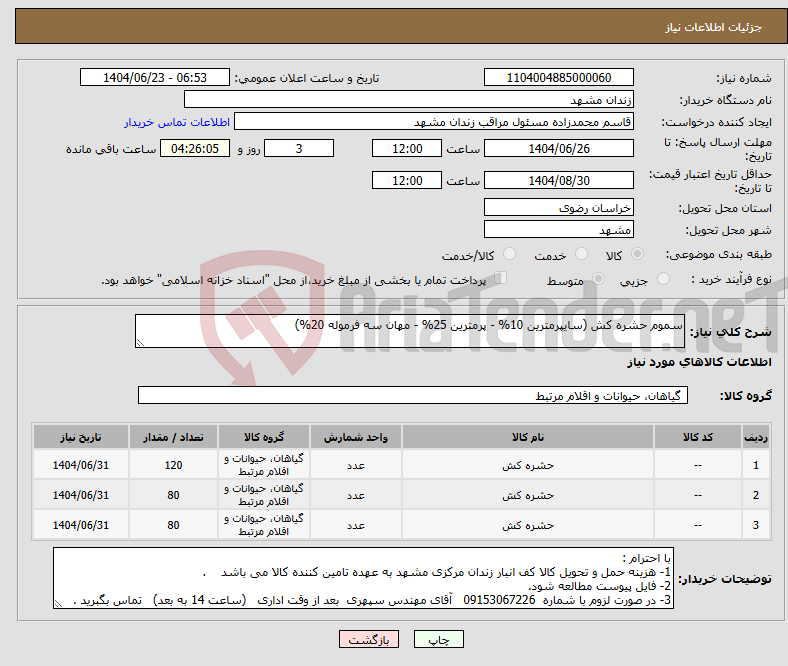This screenshot has height=666, width=788.
Task: Click the price validity time 12:00 field
Action: [x=407, y=180]
